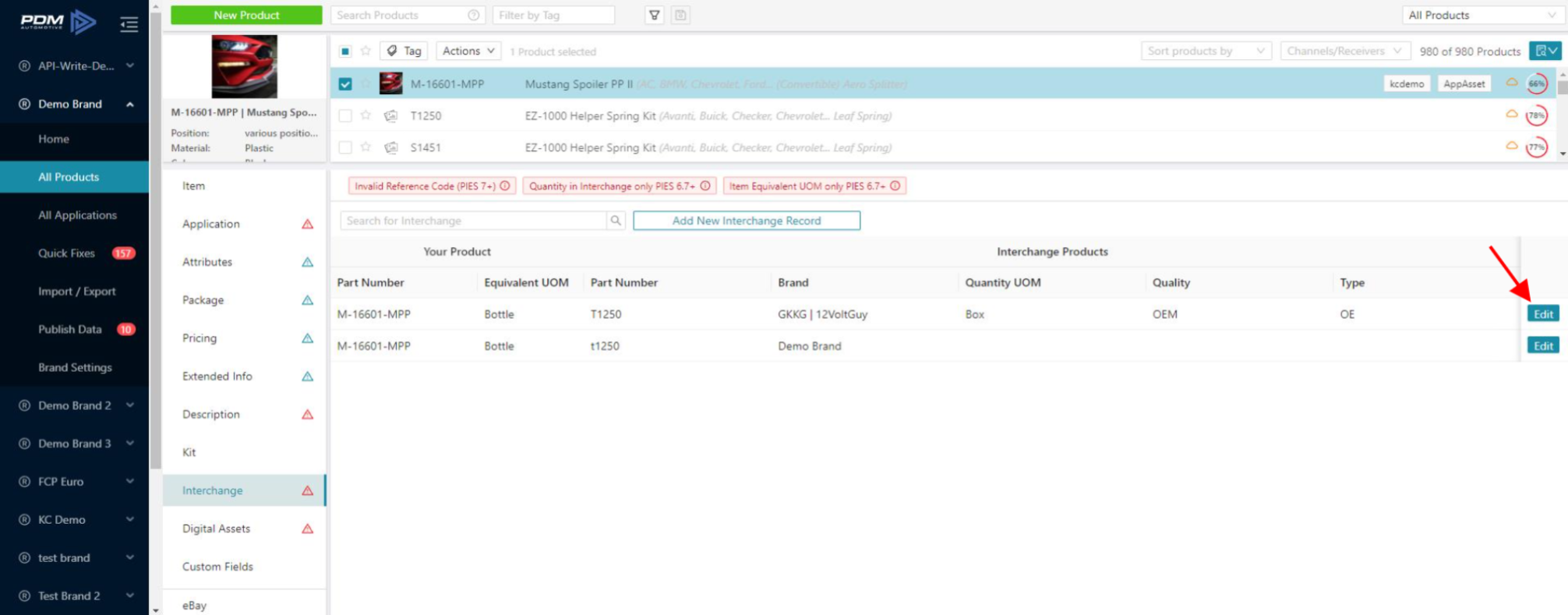The image size is (1568, 615).
Task: Click the Tag button
Action: click(404, 51)
